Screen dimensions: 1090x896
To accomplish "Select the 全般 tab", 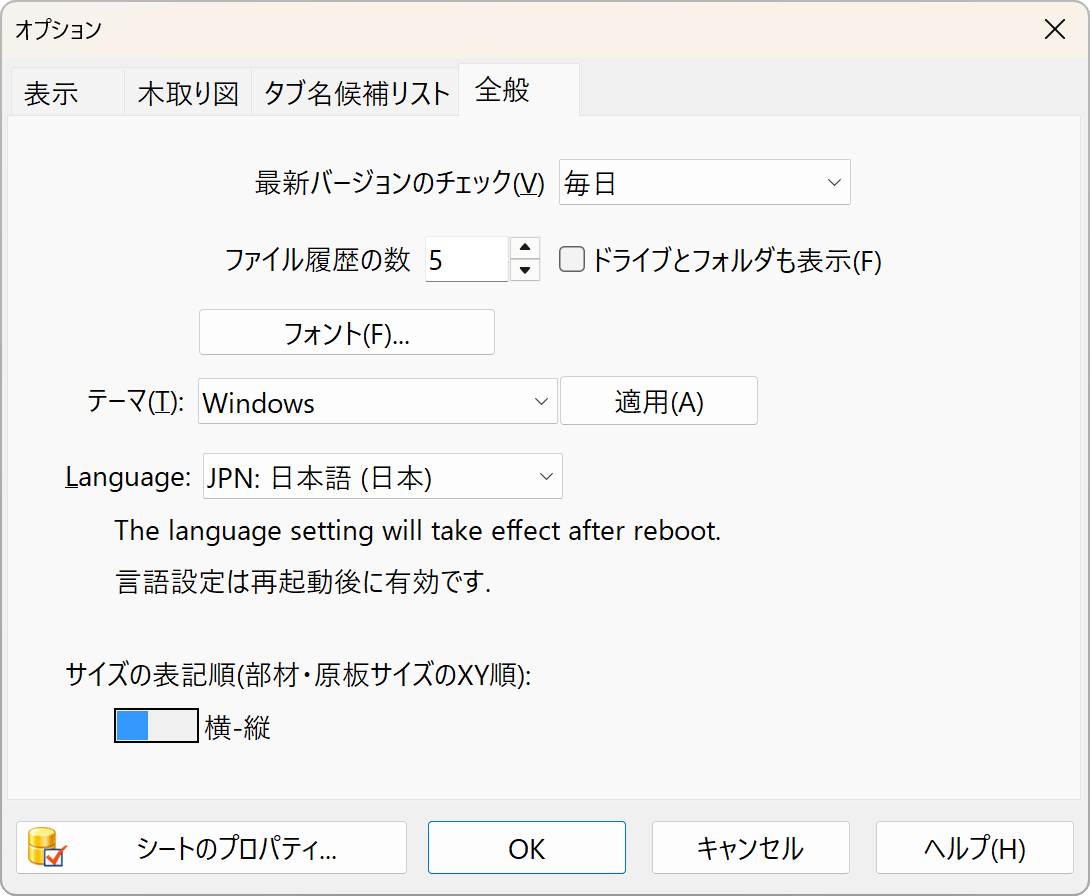I will 503,91.
